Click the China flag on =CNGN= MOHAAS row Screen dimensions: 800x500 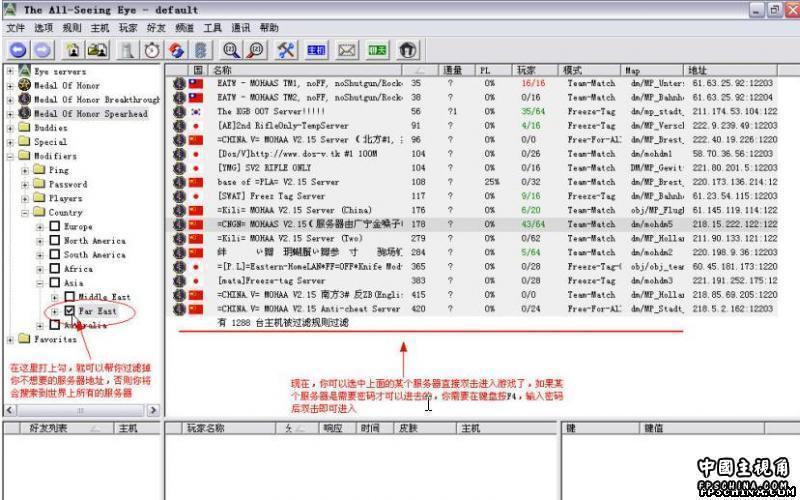[195, 224]
